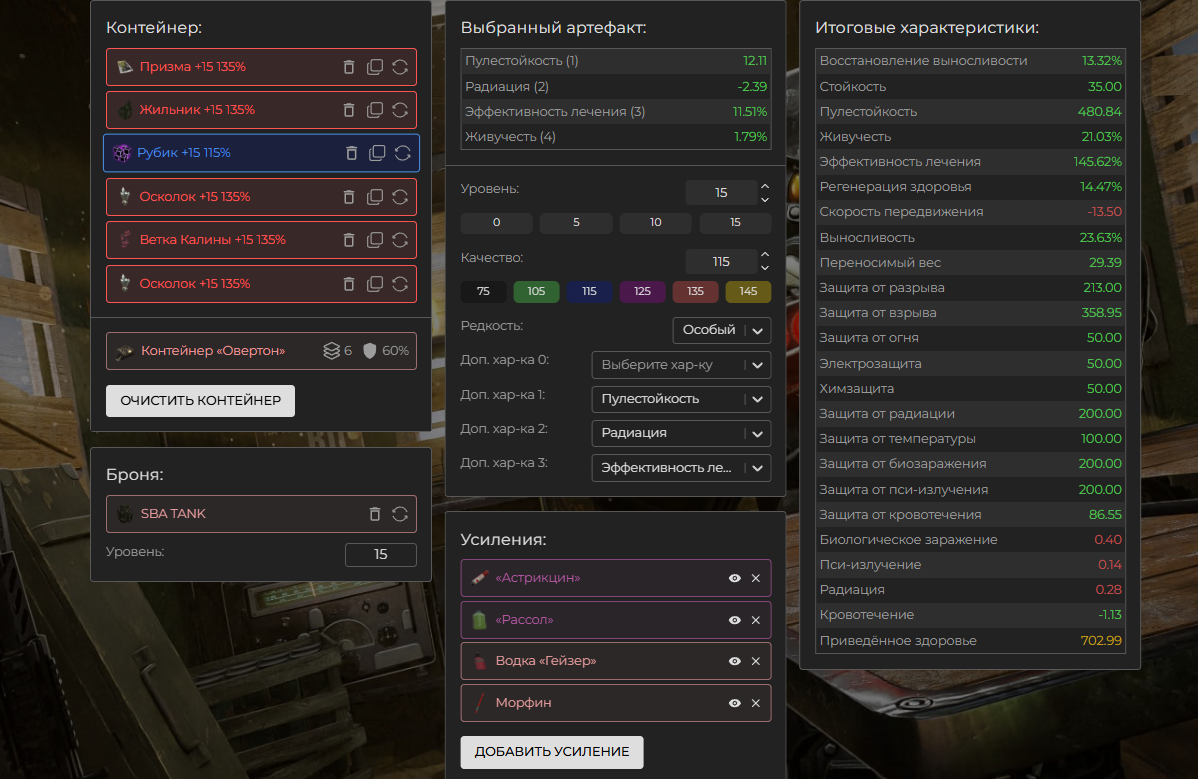
Task: Remove the Морфин boost with X icon
Action: tap(756, 703)
